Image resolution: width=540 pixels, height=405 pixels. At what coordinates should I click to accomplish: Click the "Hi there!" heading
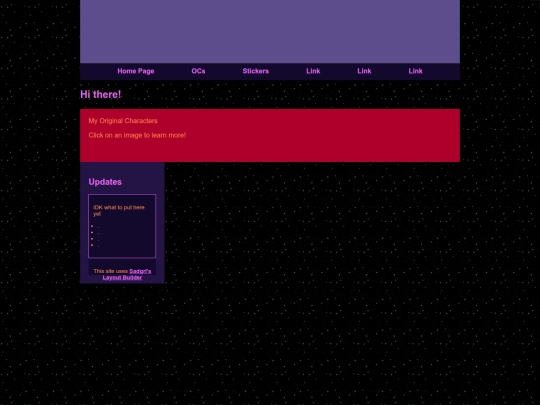(101, 94)
